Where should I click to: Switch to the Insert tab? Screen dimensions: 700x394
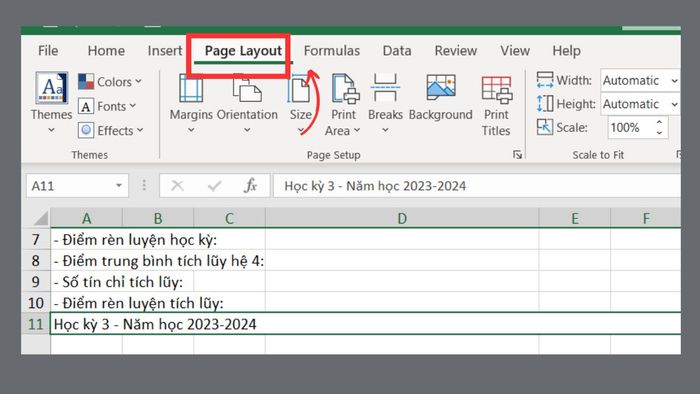(165, 50)
